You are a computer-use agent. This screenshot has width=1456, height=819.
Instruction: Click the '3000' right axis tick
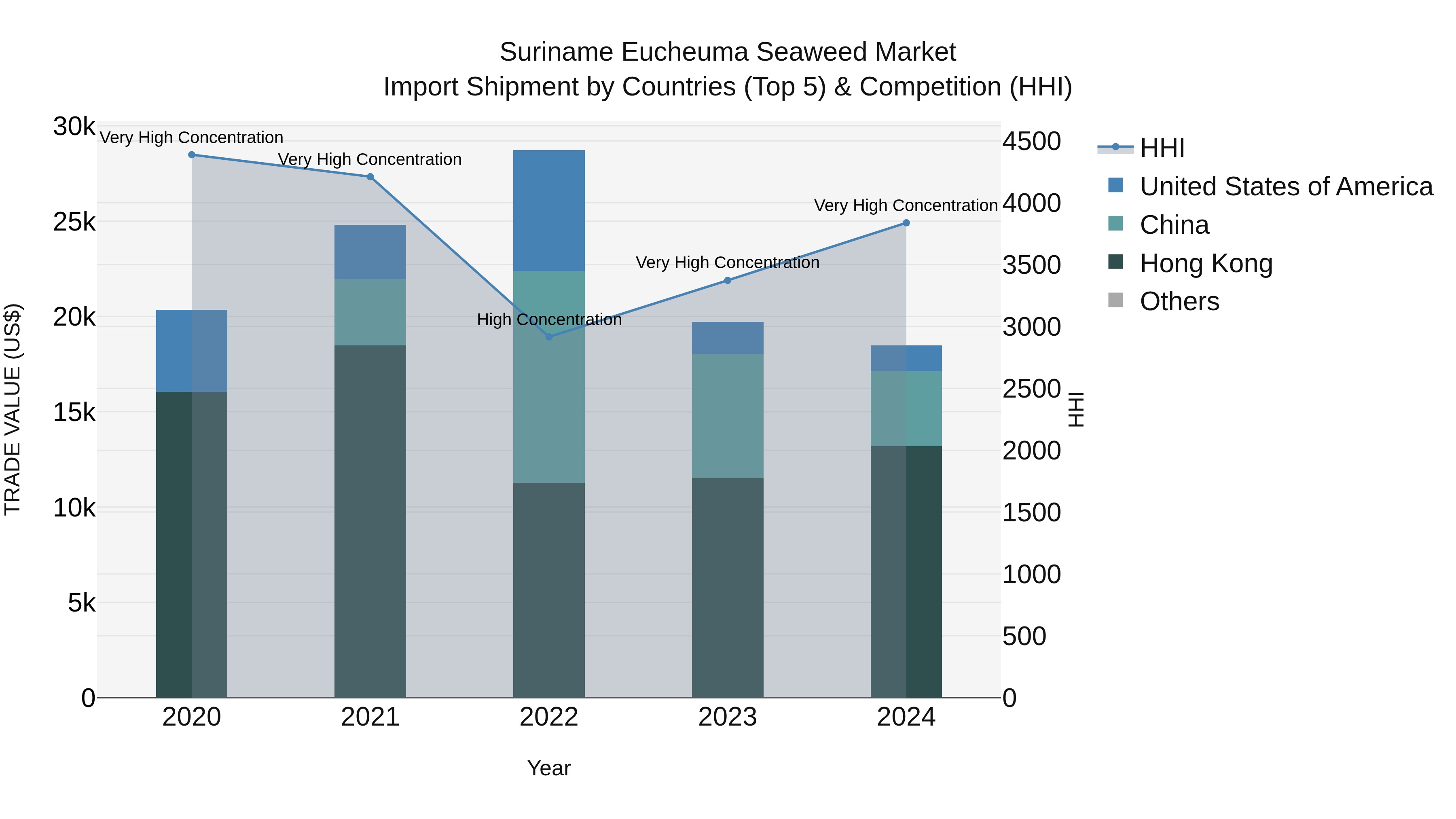tap(1032, 327)
